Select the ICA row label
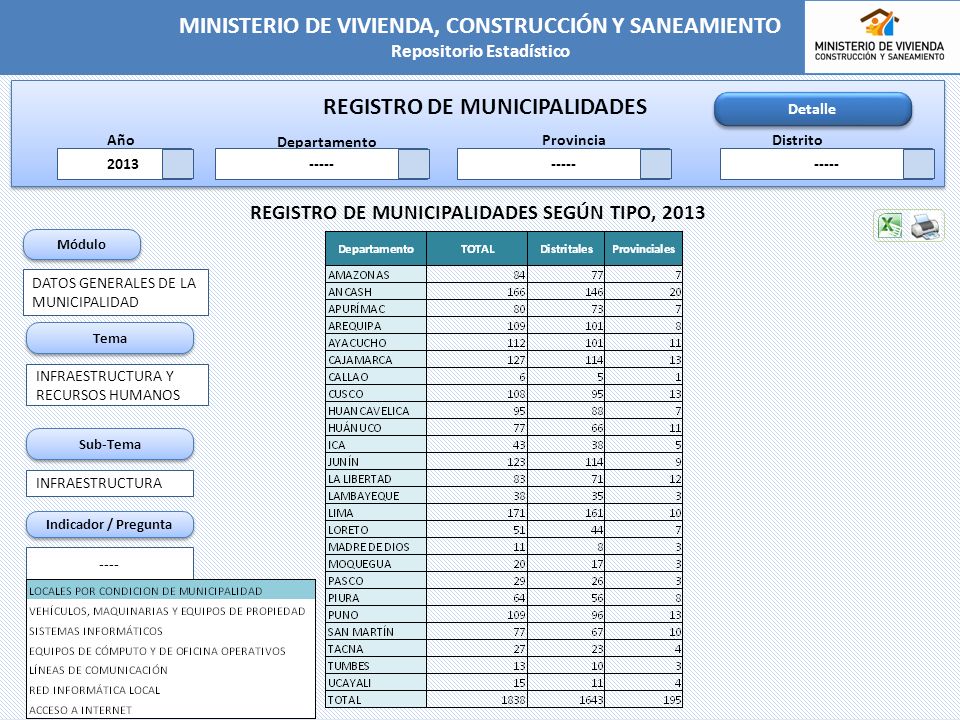 pos(337,445)
